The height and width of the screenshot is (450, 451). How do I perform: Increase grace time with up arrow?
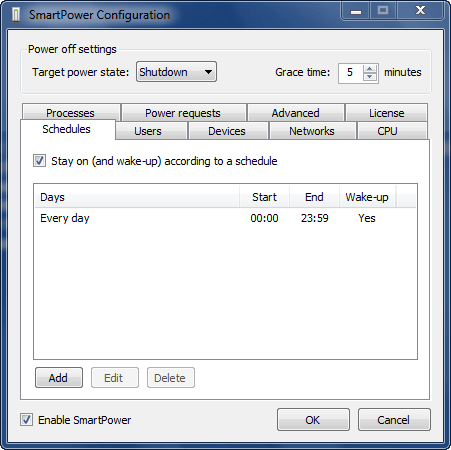point(369,69)
